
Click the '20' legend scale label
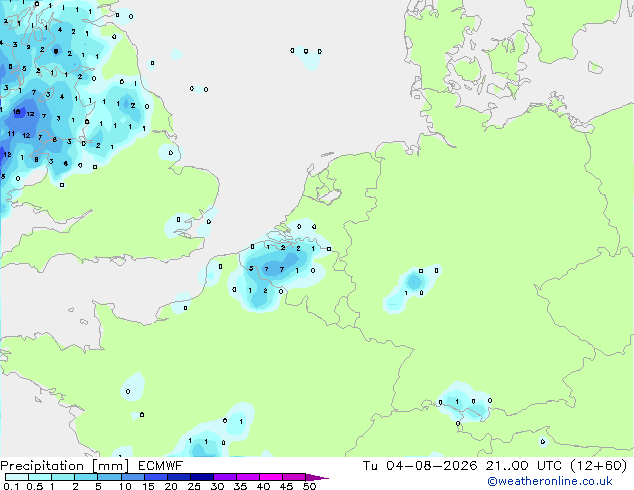pos(171,486)
